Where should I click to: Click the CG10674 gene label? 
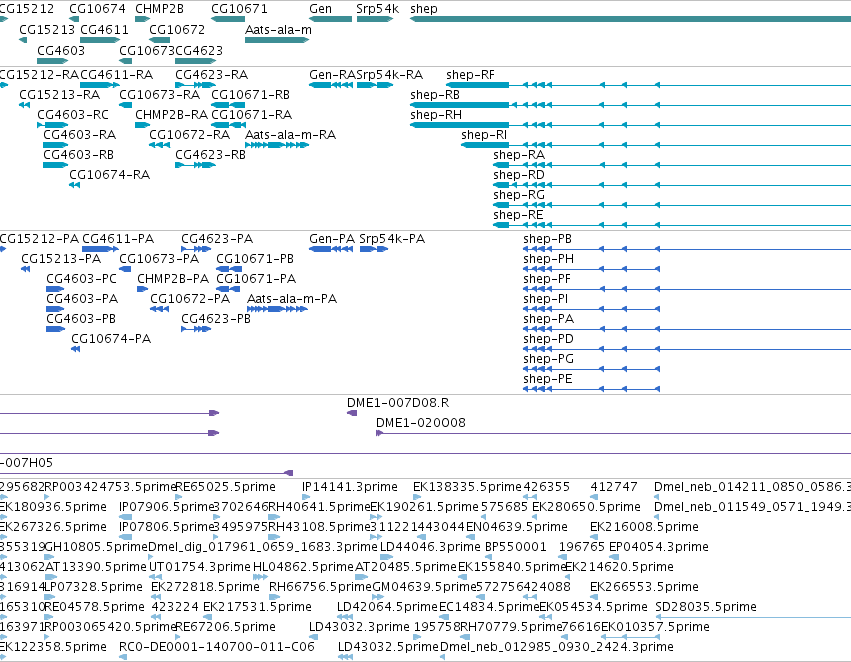97,9
